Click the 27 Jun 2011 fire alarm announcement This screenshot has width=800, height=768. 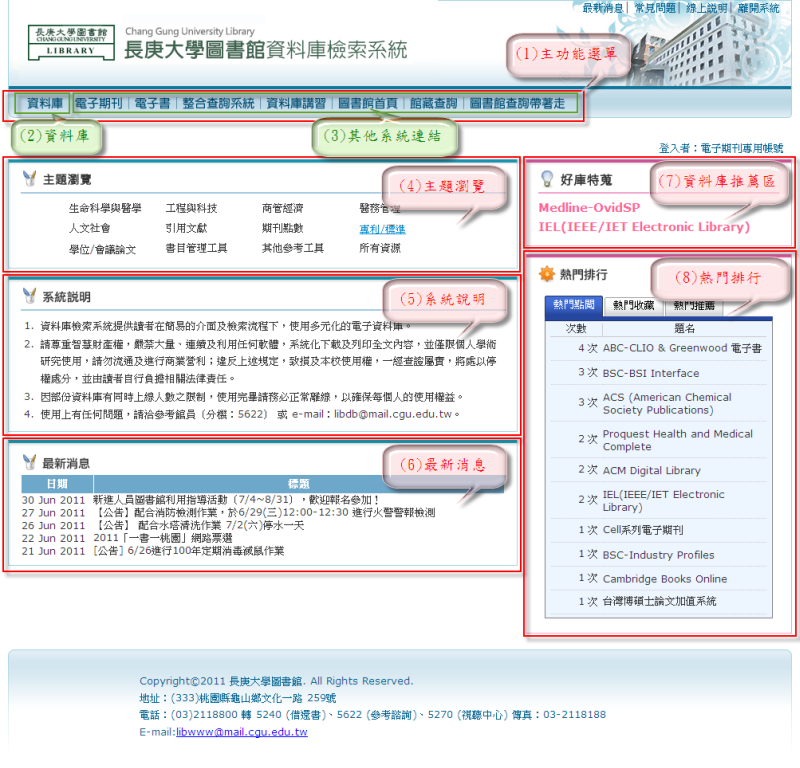coord(264,512)
